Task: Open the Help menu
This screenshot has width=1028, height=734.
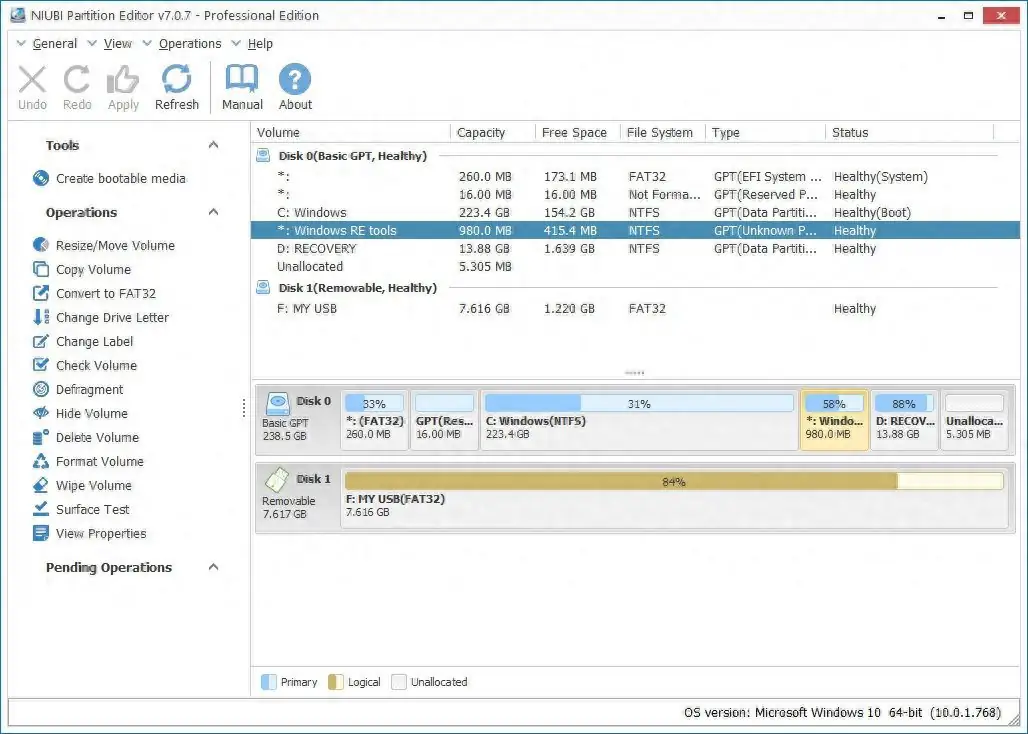Action: pyautogui.click(x=260, y=43)
